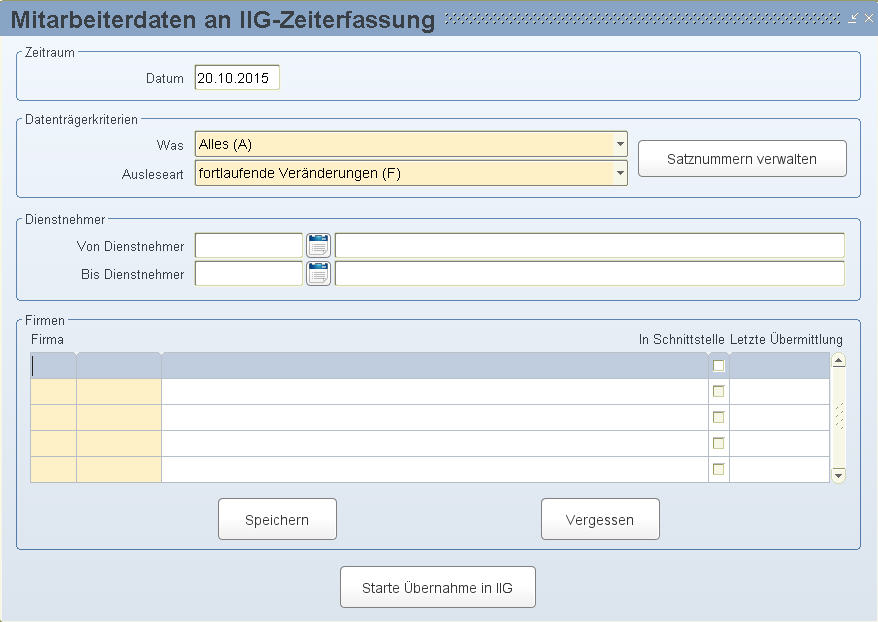This screenshot has height=622, width=878.
Task: Click the Satznummern verwalten button
Action: (742, 159)
